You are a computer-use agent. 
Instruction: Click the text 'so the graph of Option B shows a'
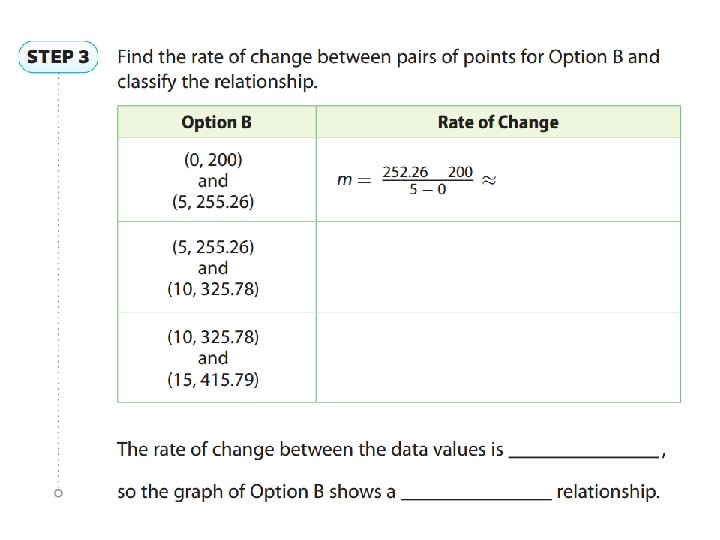click(x=256, y=492)
